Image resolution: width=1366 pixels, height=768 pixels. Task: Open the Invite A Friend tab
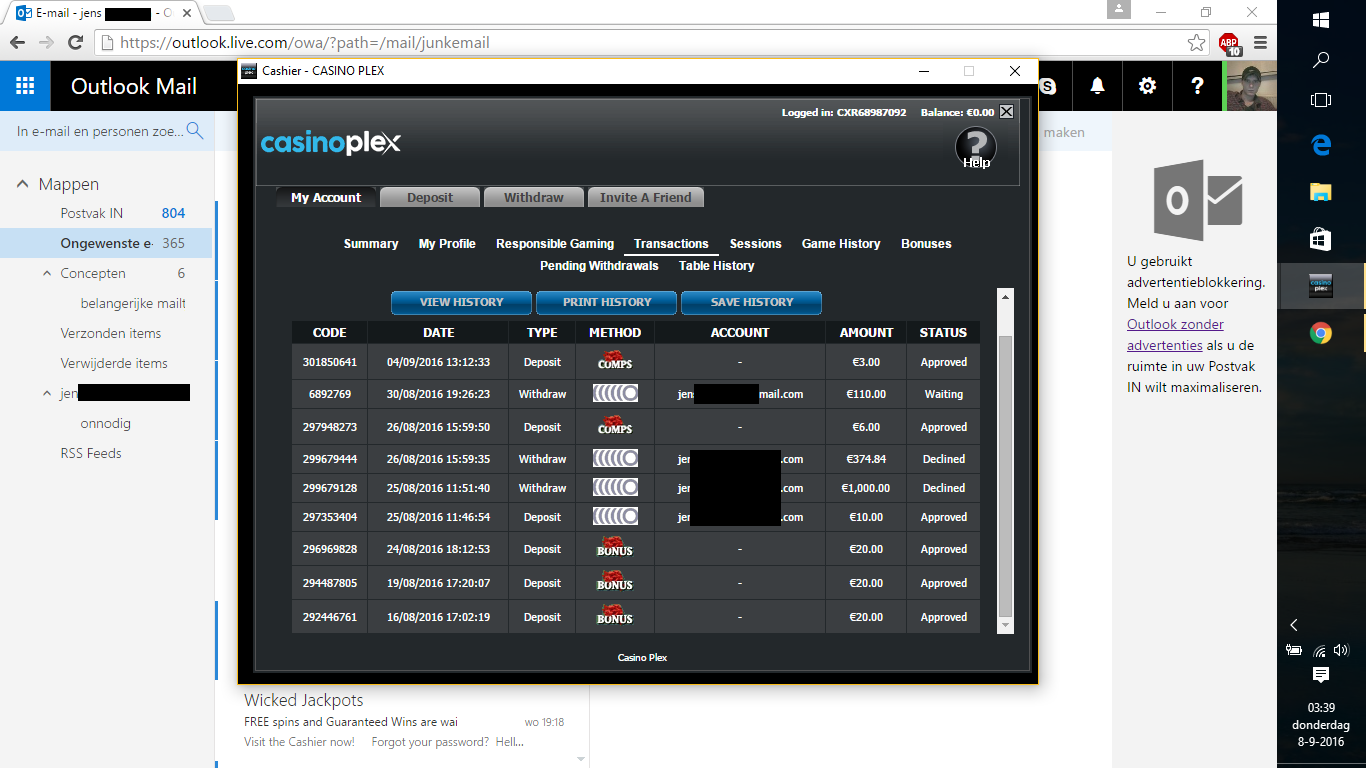point(646,198)
